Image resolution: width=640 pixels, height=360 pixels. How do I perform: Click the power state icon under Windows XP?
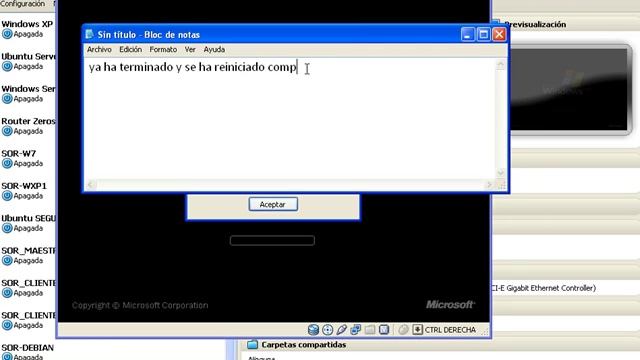point(7,34)
